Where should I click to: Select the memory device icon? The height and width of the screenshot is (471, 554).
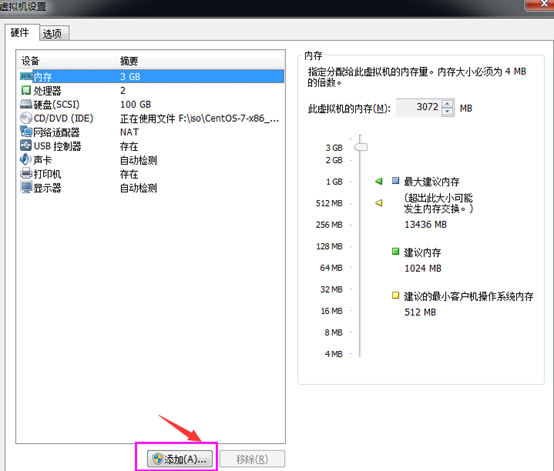click(26, 76)
